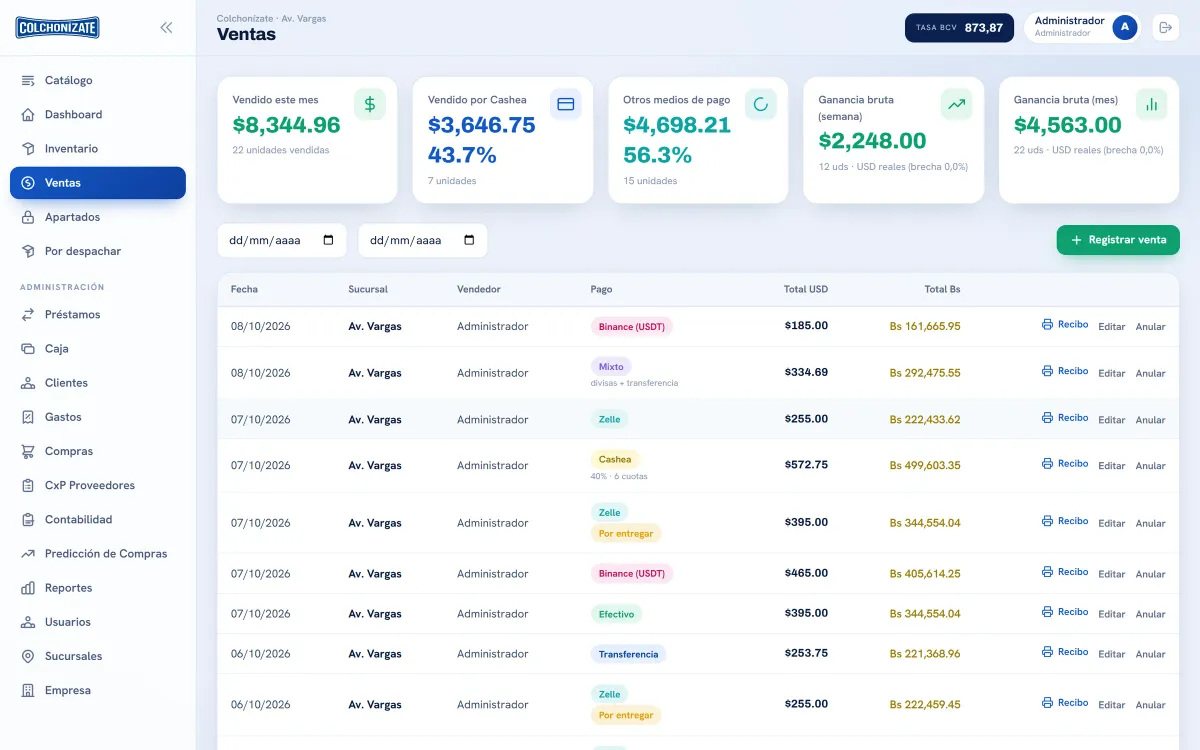The width and height of the screenshot is (1200, 750).
Task: Click the Bs 499,603.35 amount
Action: (x=925, y=466)
